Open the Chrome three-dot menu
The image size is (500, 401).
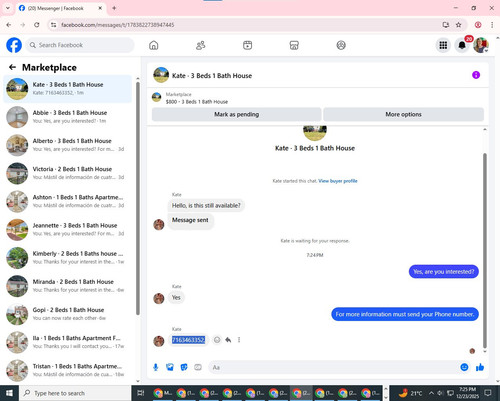point(492,25)
